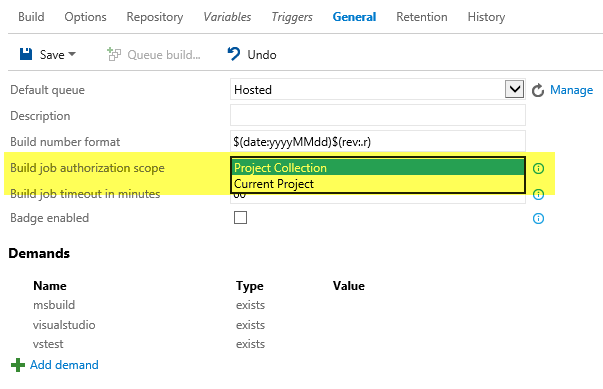Image resolution: width=603 pixels, height=389 pixels.
Task: Select the visualstudio demand row
Action: [x=64, y=325]
